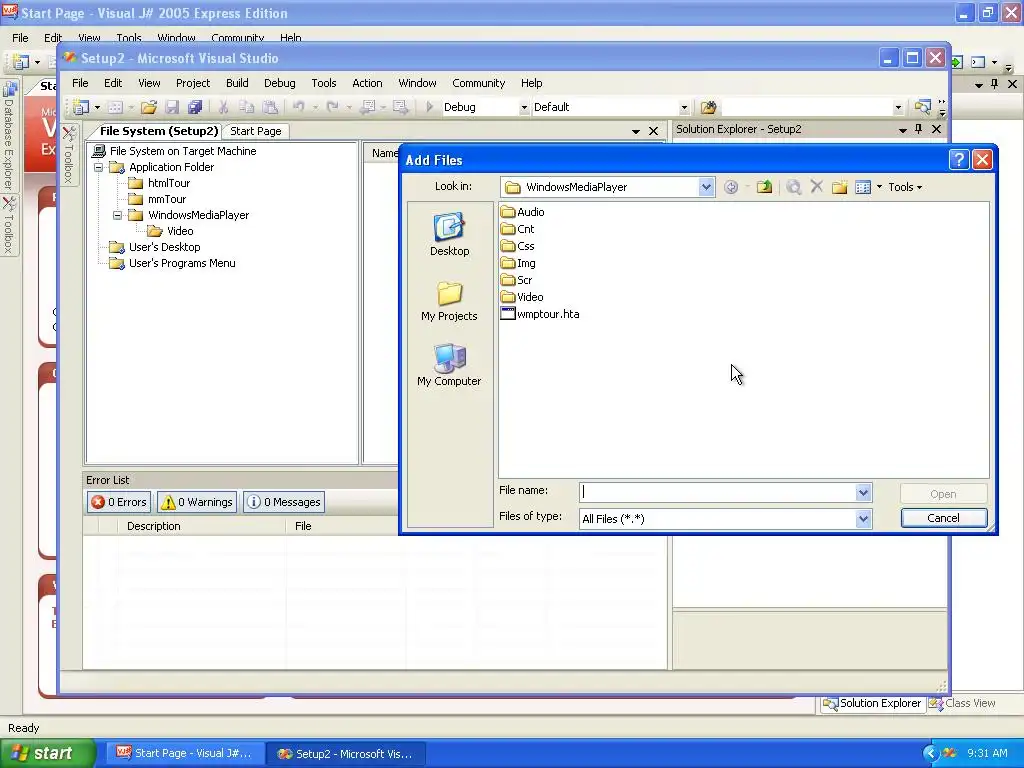1024x768 pixels.
Task: Open the Action menu
Action: (x=367, y=83)
